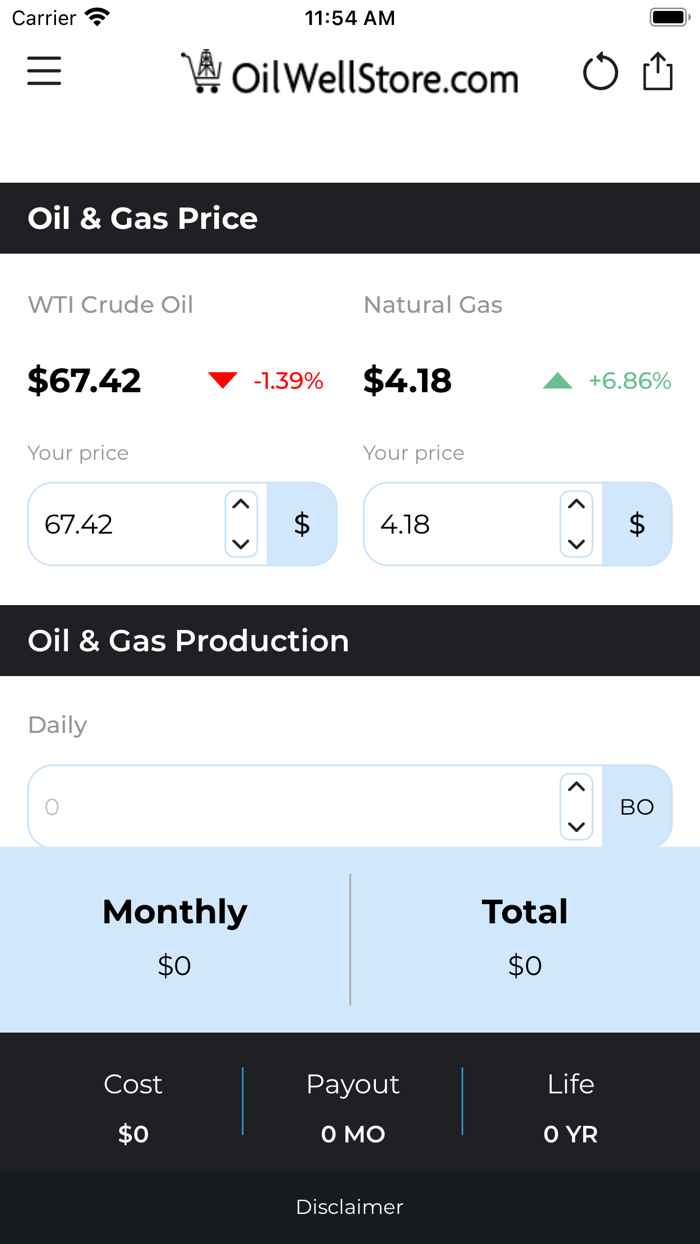The height and width of the screenshot is (1244, 700).
Task: Increase the daily barrels of oil value
Action: coord(576,789)
